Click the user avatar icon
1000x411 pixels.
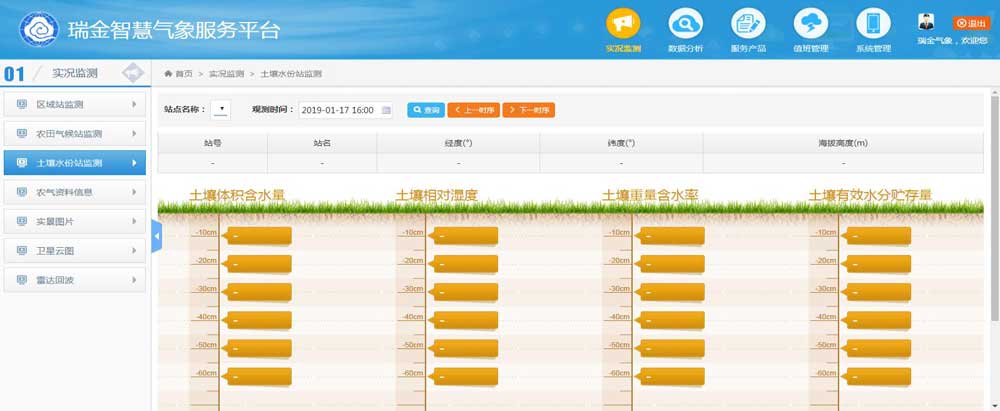click(x=927, y=22)
